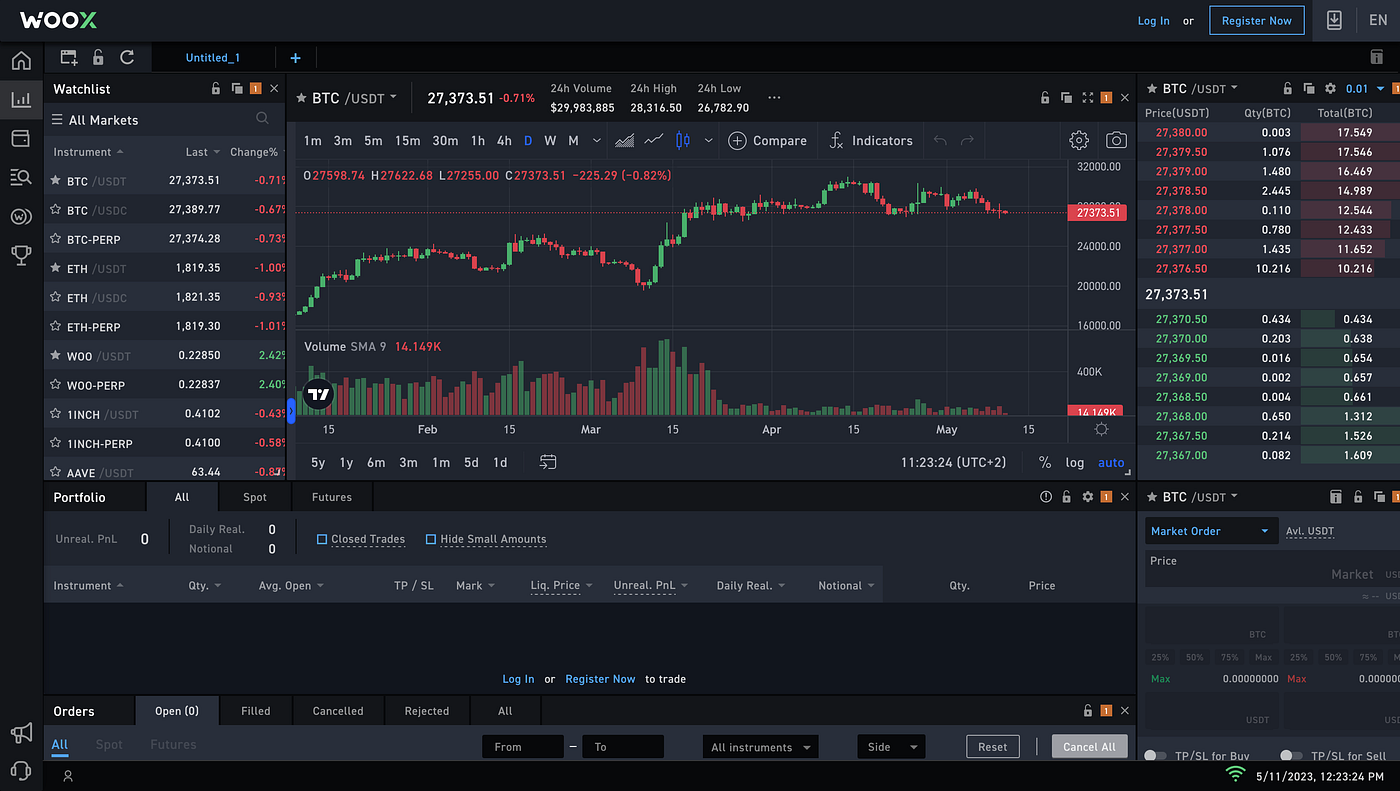
Task: Click the Compare button
Action: click(767, 141)
